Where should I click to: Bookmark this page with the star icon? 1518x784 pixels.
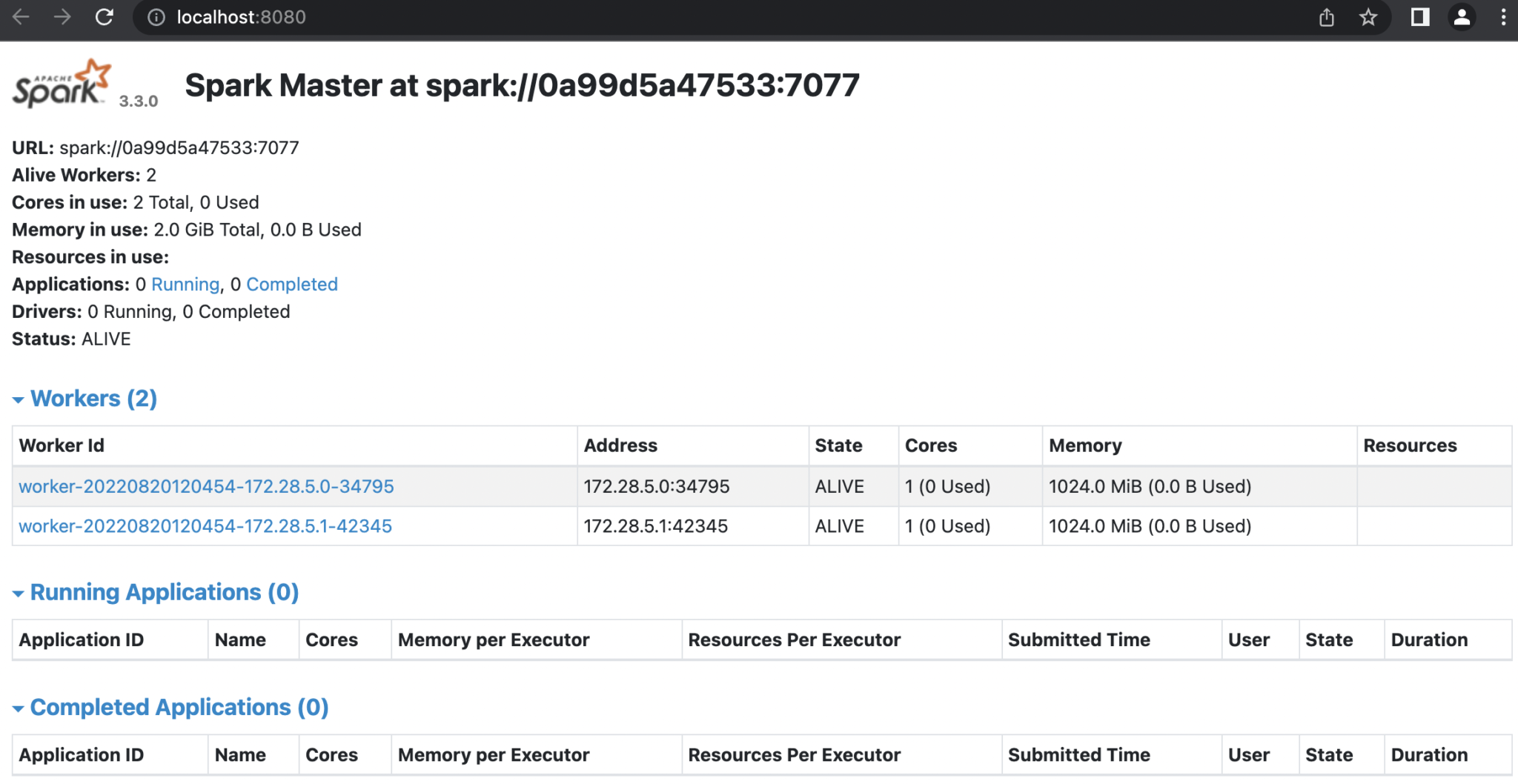pos(1369,17)
